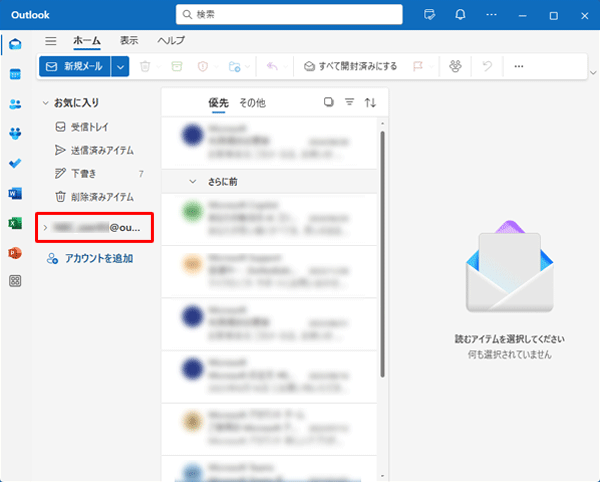The height and width of the screenshot is (482, 600).
Task: Open the 送信済みアイテム folder
Action: click(95, 150)
